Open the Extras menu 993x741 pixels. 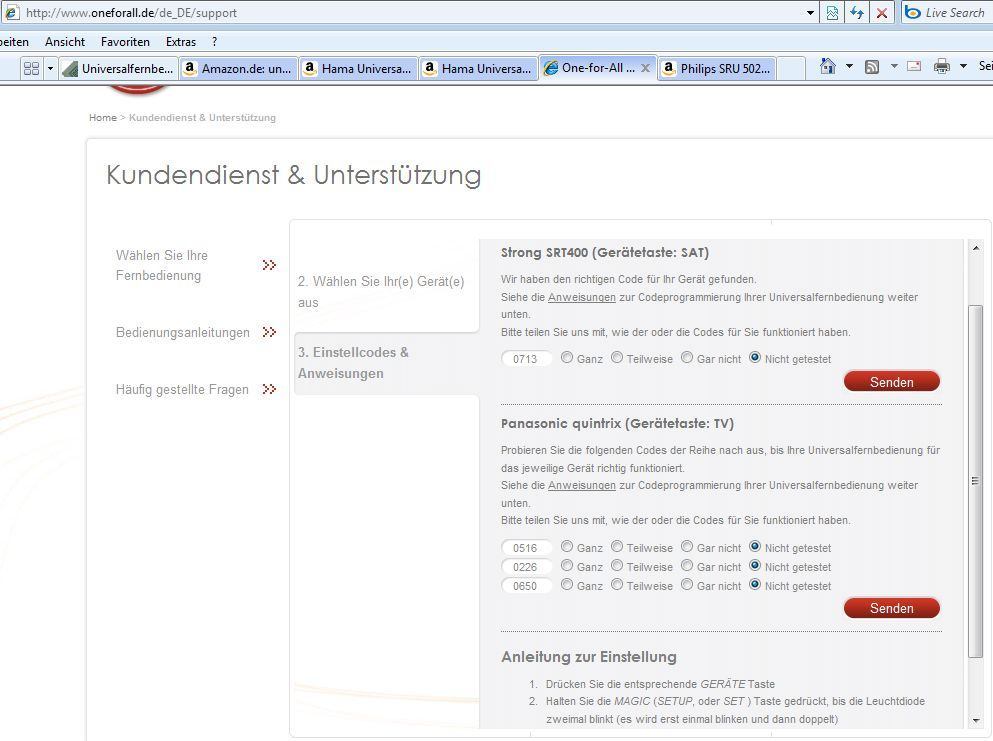pos(180,42)
